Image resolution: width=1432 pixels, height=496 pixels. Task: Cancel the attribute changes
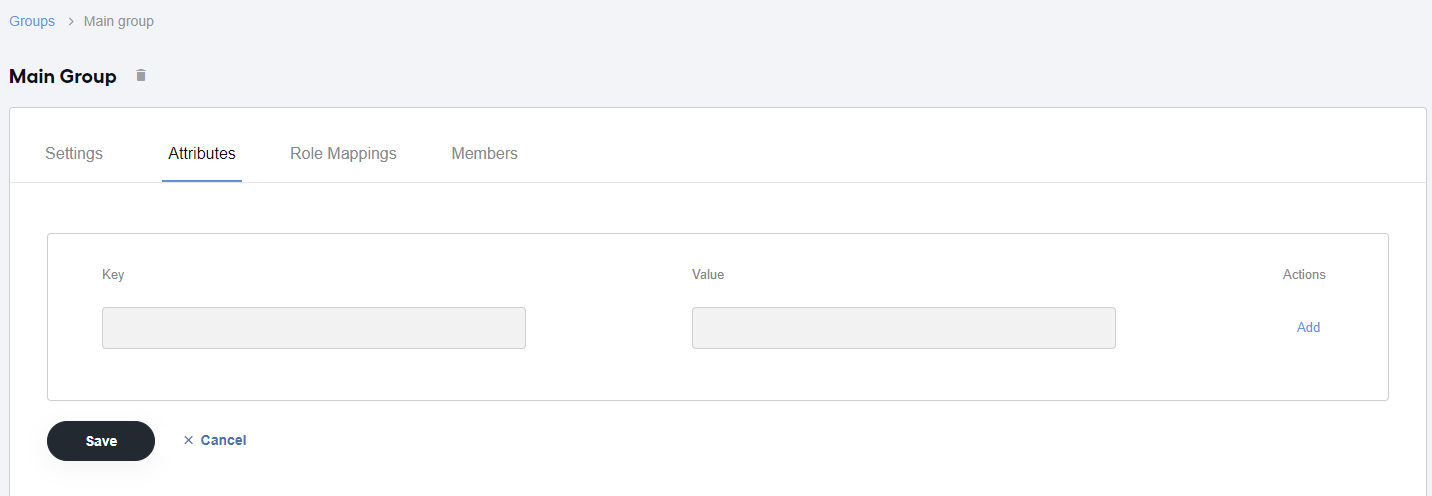coord(223,440)
